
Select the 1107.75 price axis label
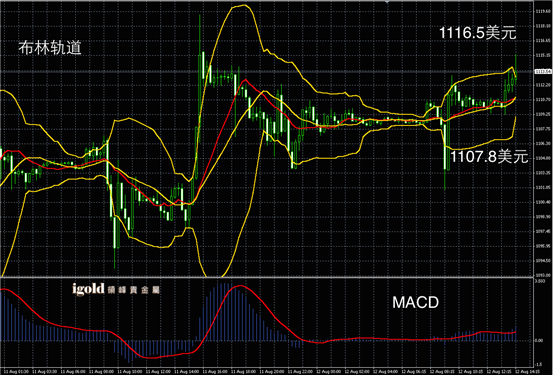(x=544, y=129)
